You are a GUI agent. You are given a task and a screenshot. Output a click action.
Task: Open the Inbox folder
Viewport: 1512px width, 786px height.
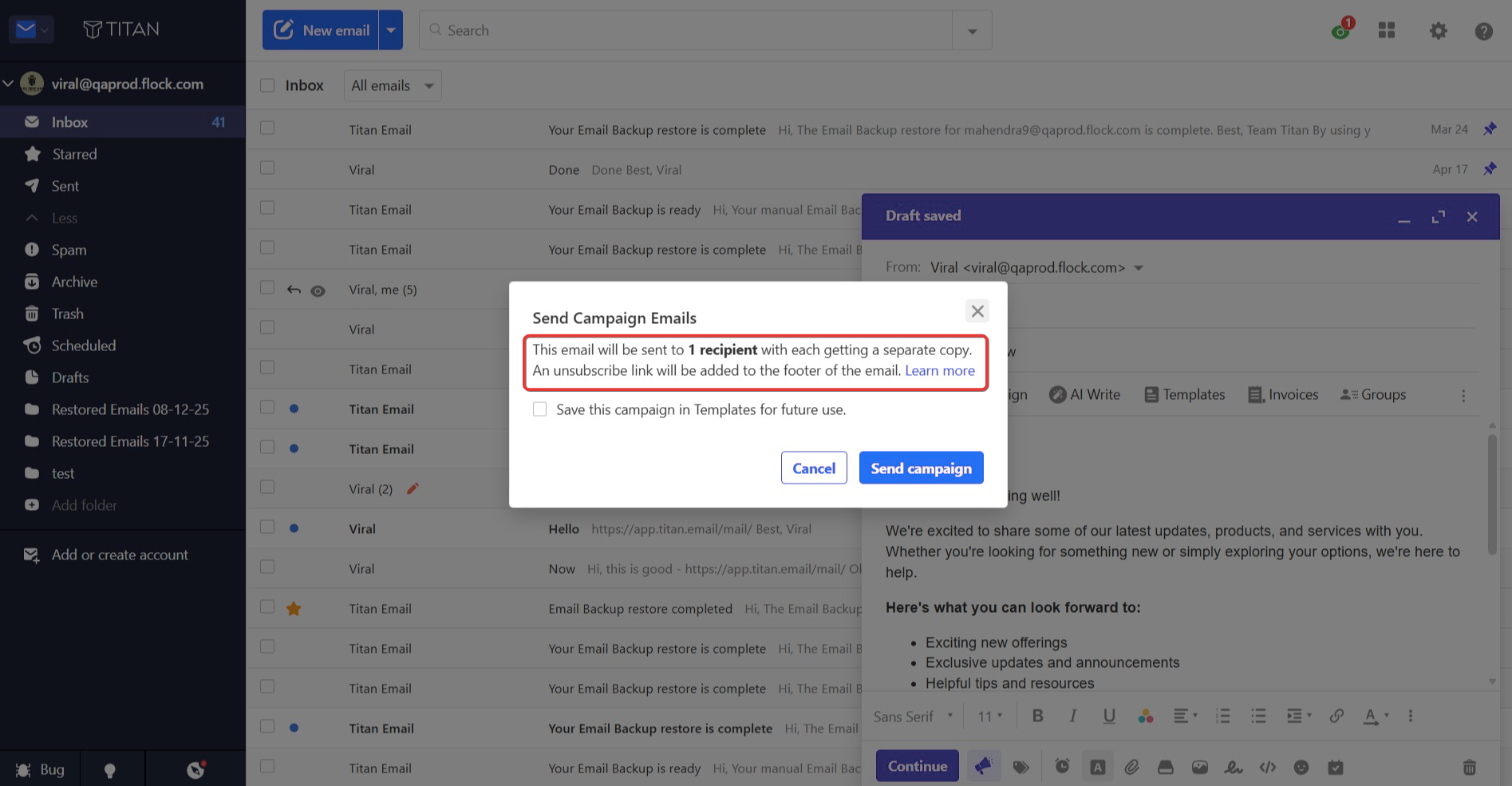point(123,122)
